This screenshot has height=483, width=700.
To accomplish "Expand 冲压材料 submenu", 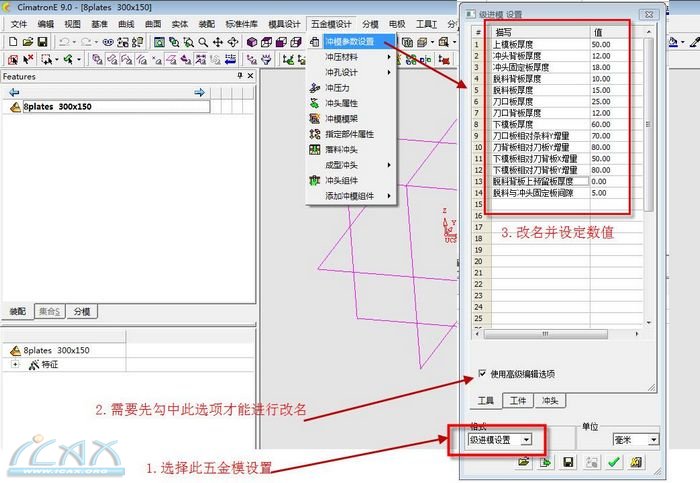I will (x=350, y=57).
